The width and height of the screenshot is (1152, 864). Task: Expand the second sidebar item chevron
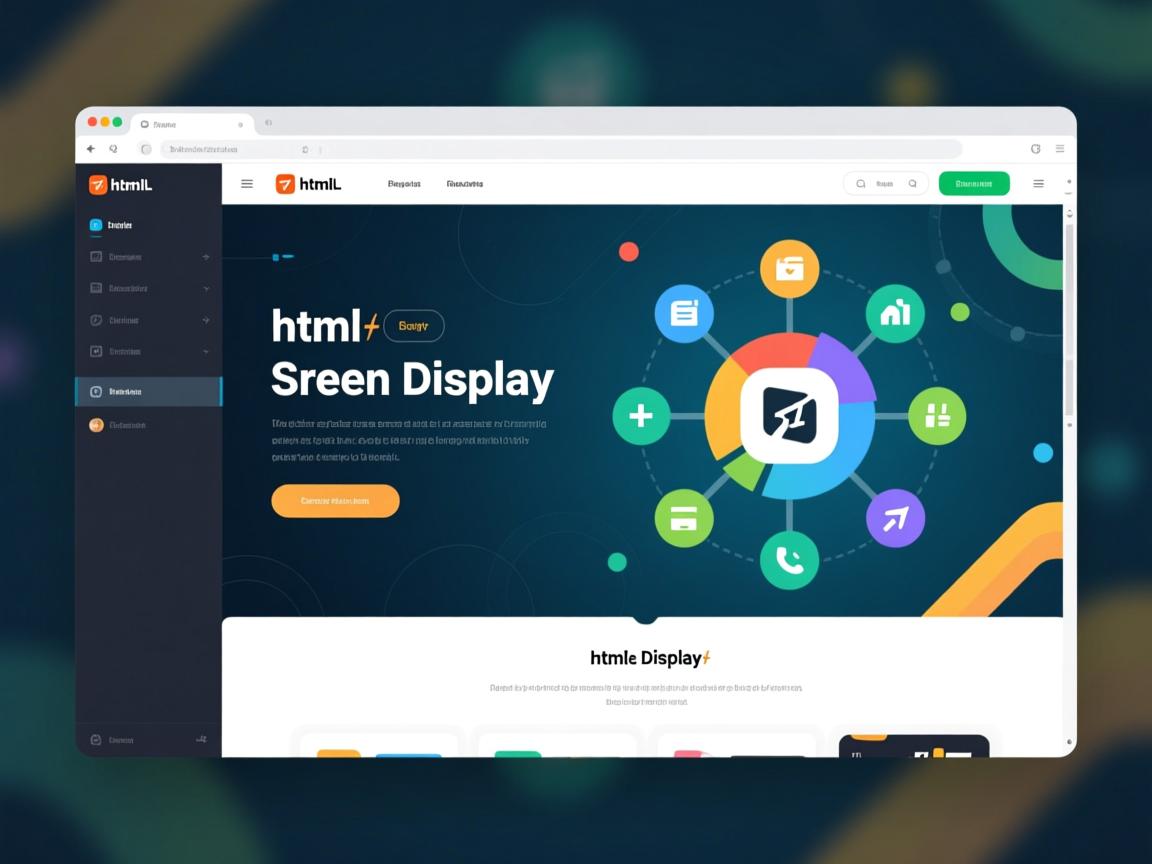click(206, 288)
